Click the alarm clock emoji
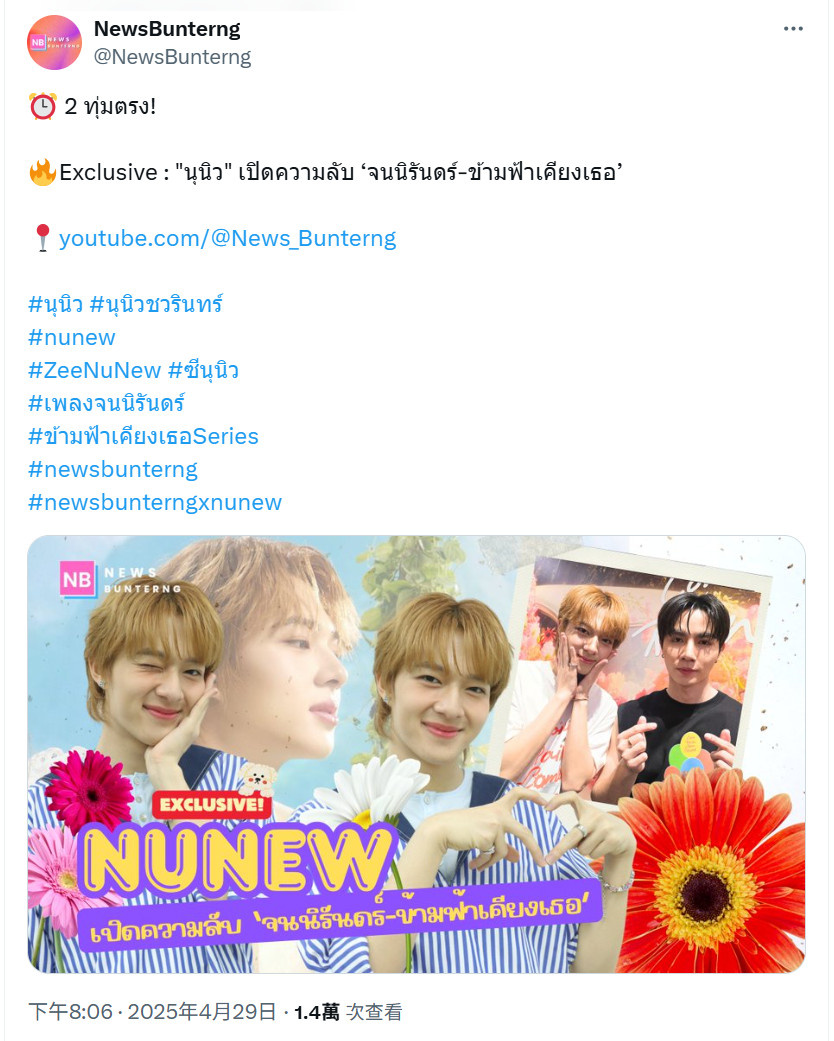 point(42,106)
